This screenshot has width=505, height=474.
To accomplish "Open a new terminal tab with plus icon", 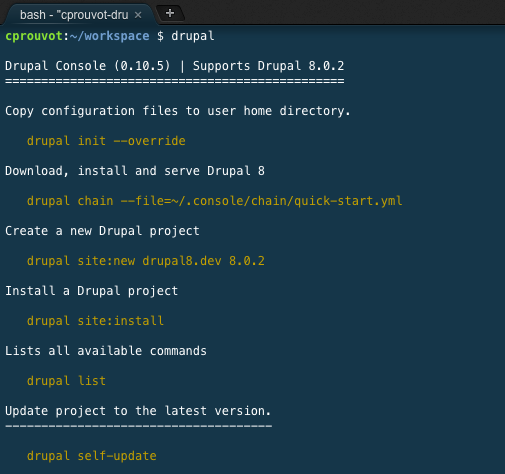I will click(170, 14).
